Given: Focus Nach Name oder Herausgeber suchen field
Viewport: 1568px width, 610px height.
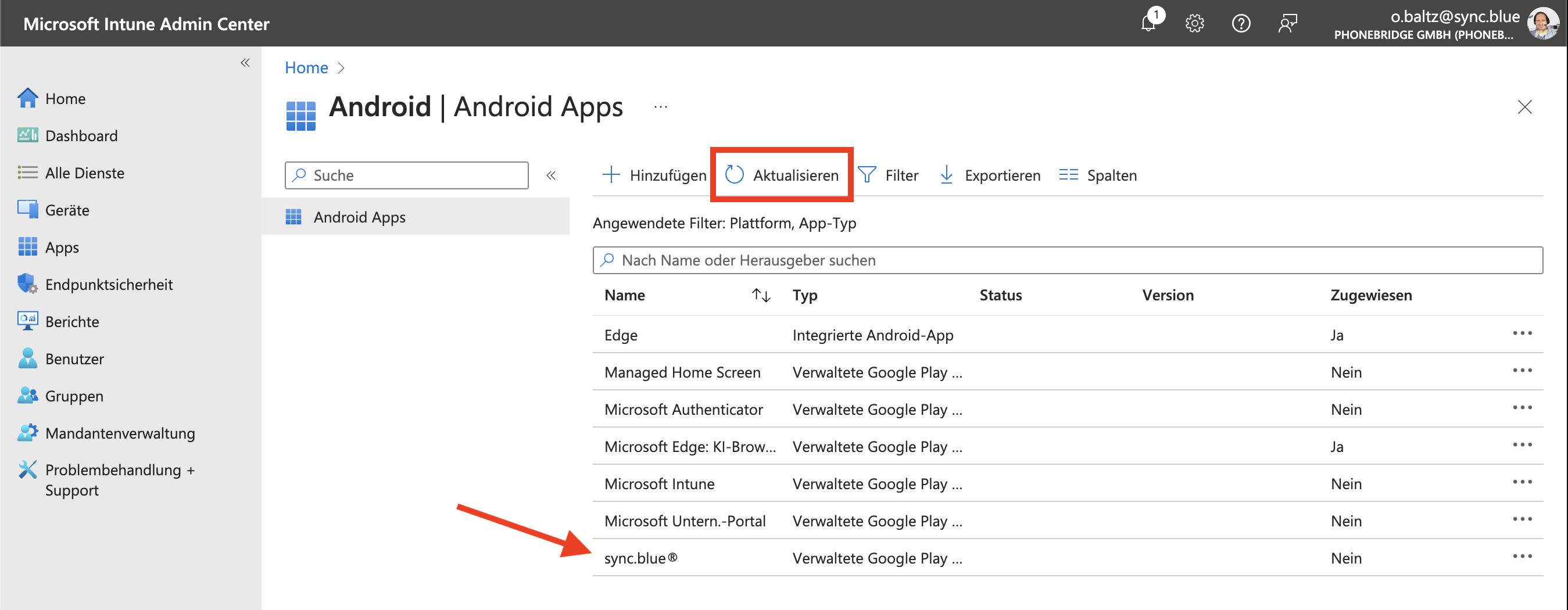Looking at the screenshot, I should tap(1068, 260).
